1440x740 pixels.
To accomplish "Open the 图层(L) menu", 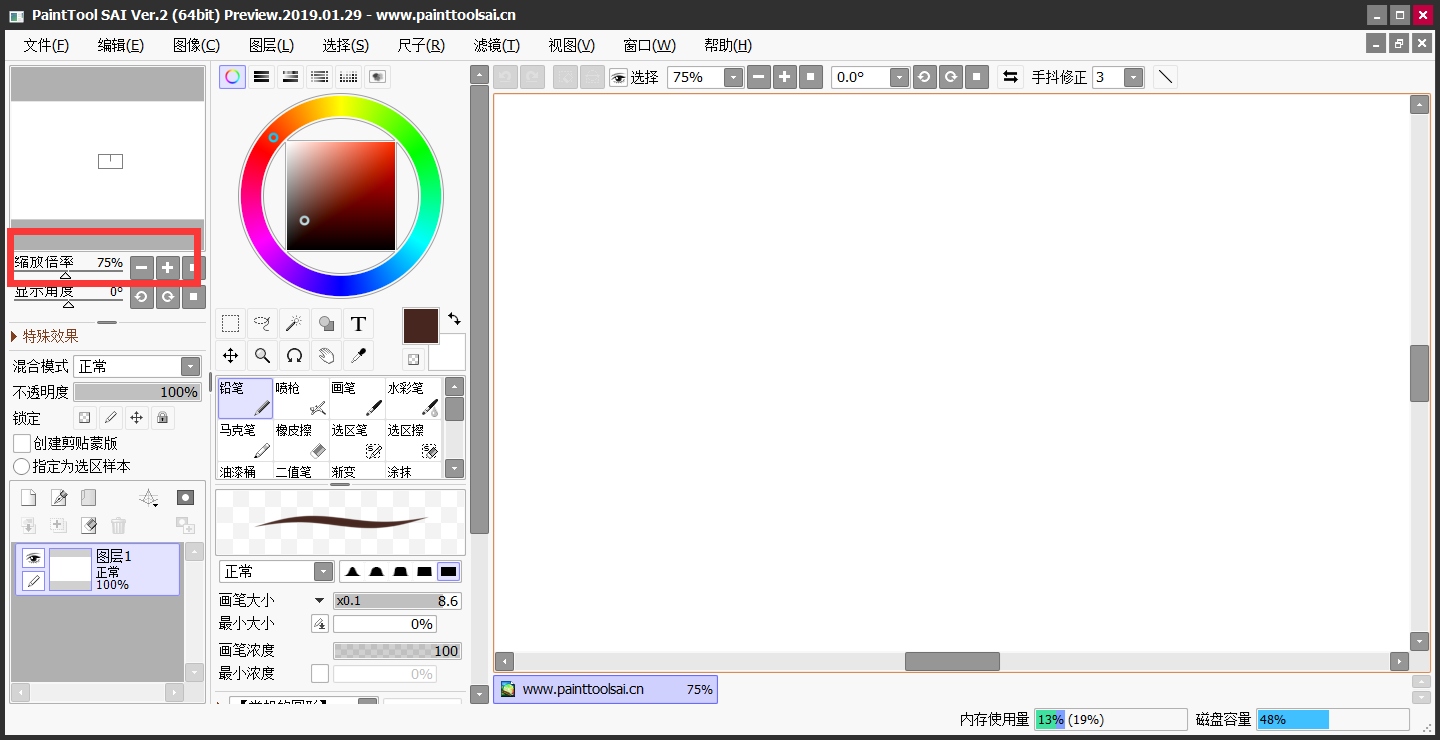I will (271, 45).
